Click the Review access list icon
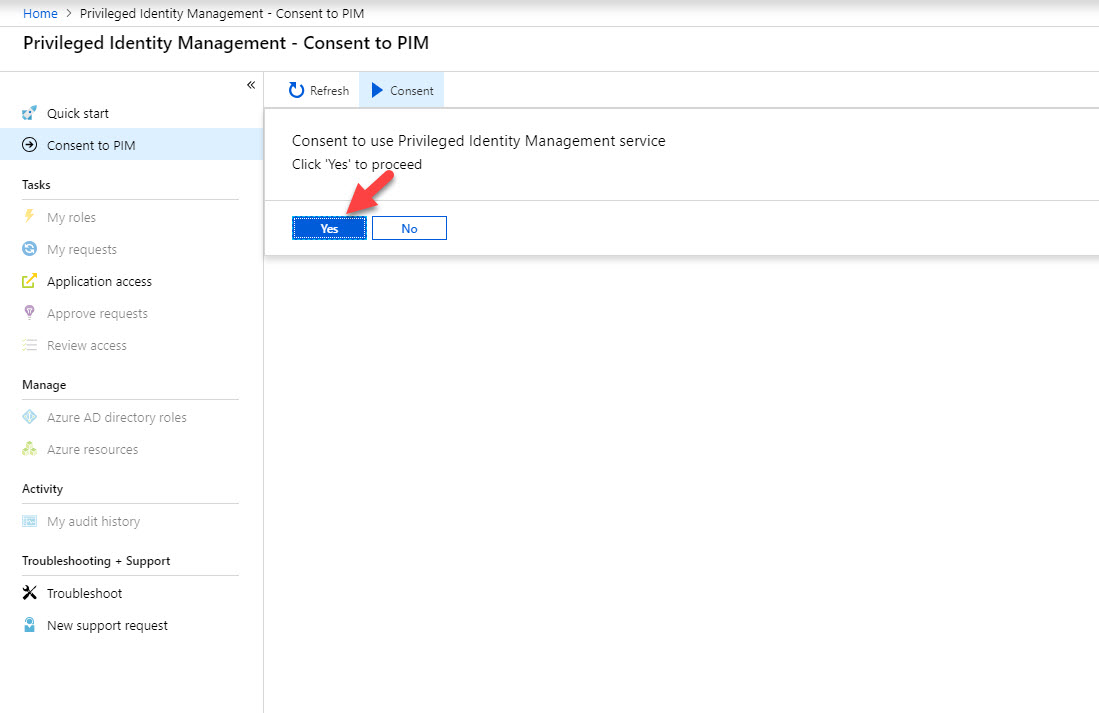Screen dimensions: 1099x713 coord(29,345)
